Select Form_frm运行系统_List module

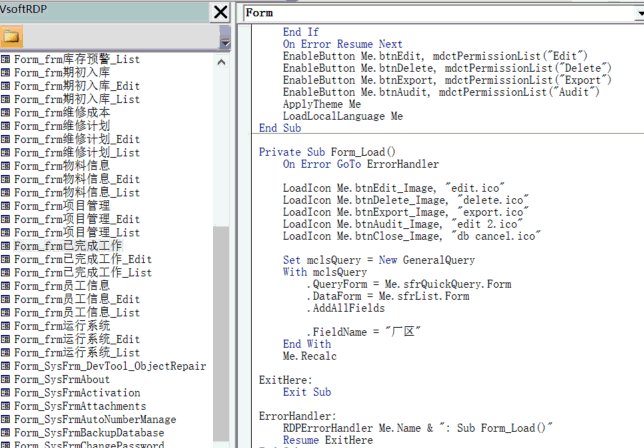[x=77, y=353]
